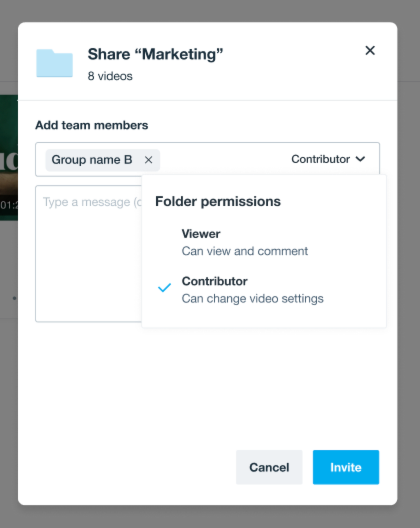Open the Contributor role dropdown label

tap(320, 159)
